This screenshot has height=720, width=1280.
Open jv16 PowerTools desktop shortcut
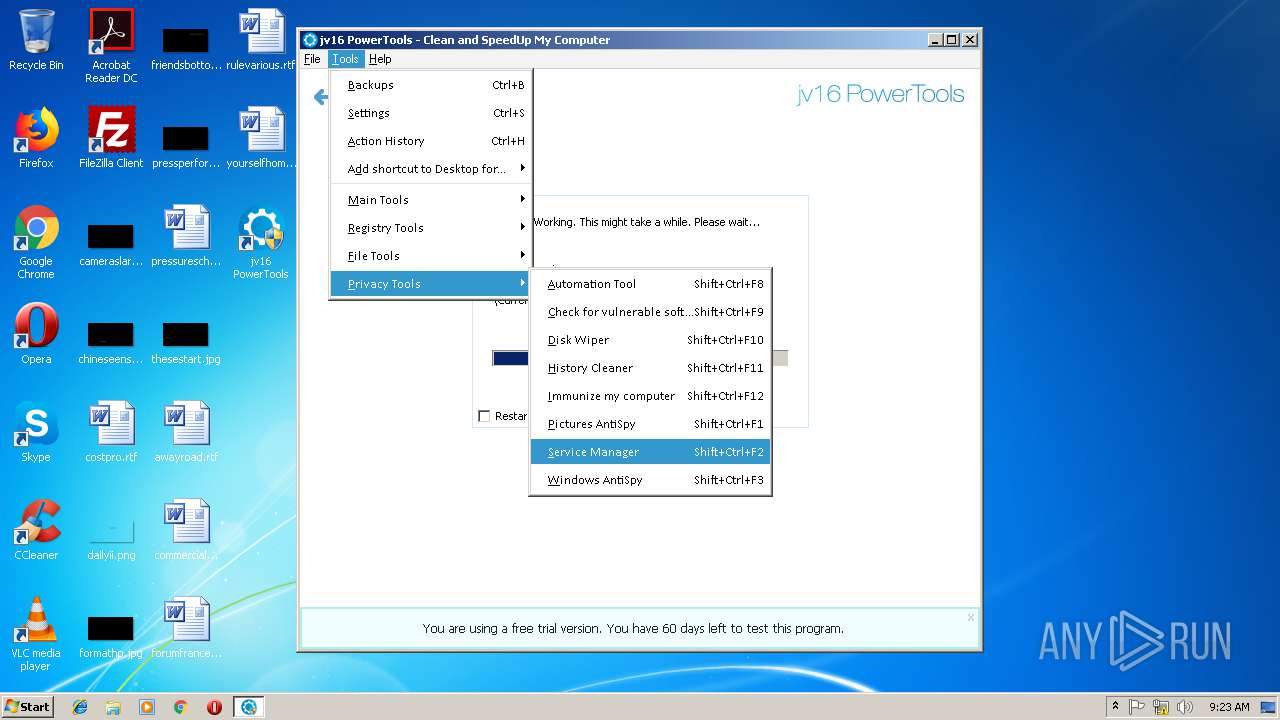click(x=261, y=242)
